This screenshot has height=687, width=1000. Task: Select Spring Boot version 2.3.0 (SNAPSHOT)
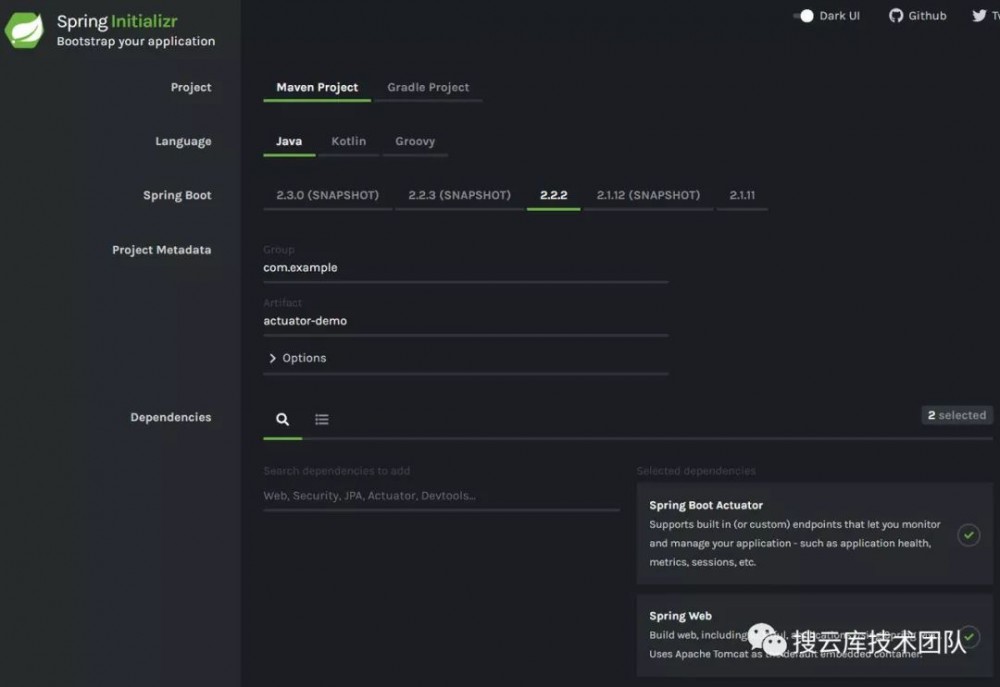[x=328, y=195]
